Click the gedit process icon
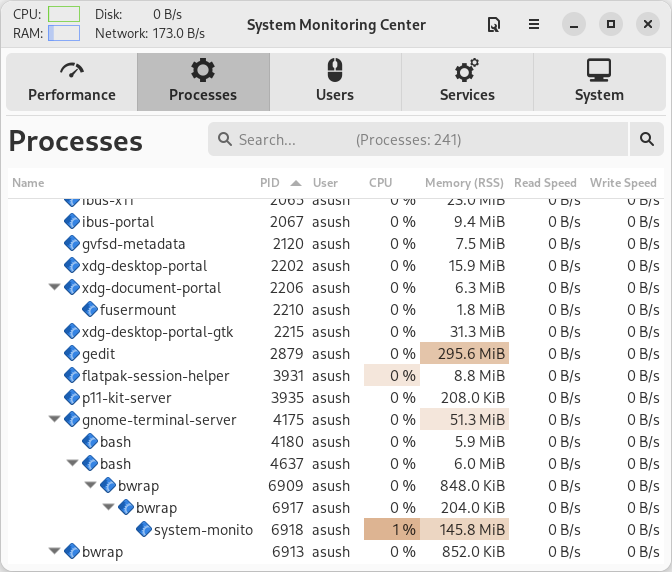The height and width of the screenshot is (572, 672). click(72, 354)
